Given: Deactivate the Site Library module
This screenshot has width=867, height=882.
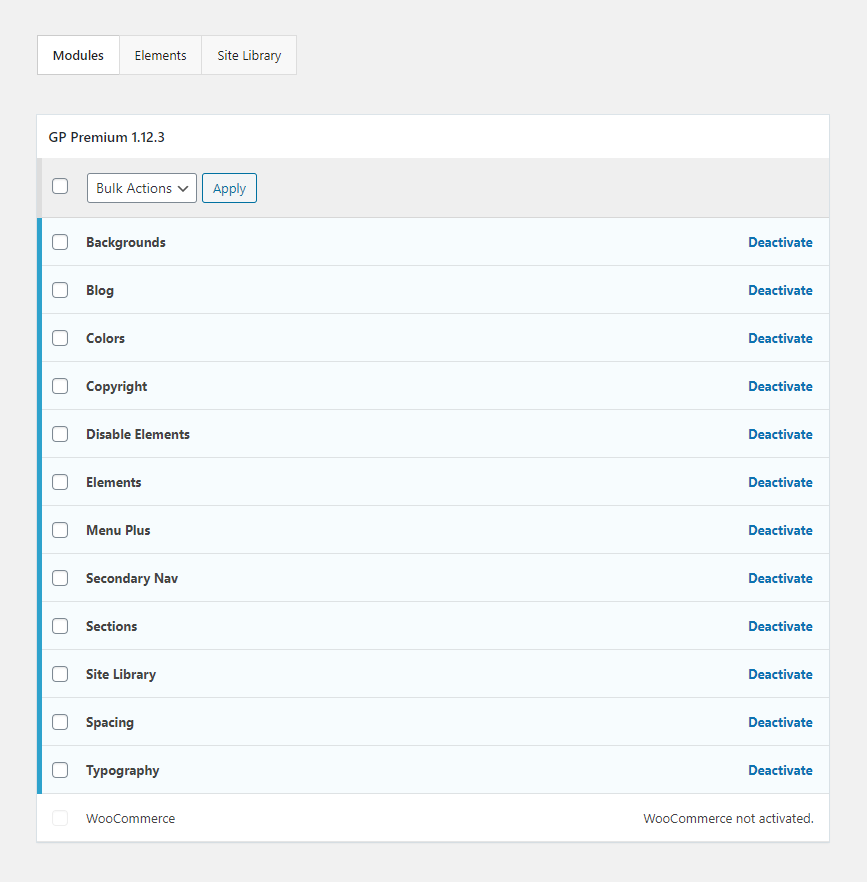Looking at the screenshot, I should coord(780,674).
